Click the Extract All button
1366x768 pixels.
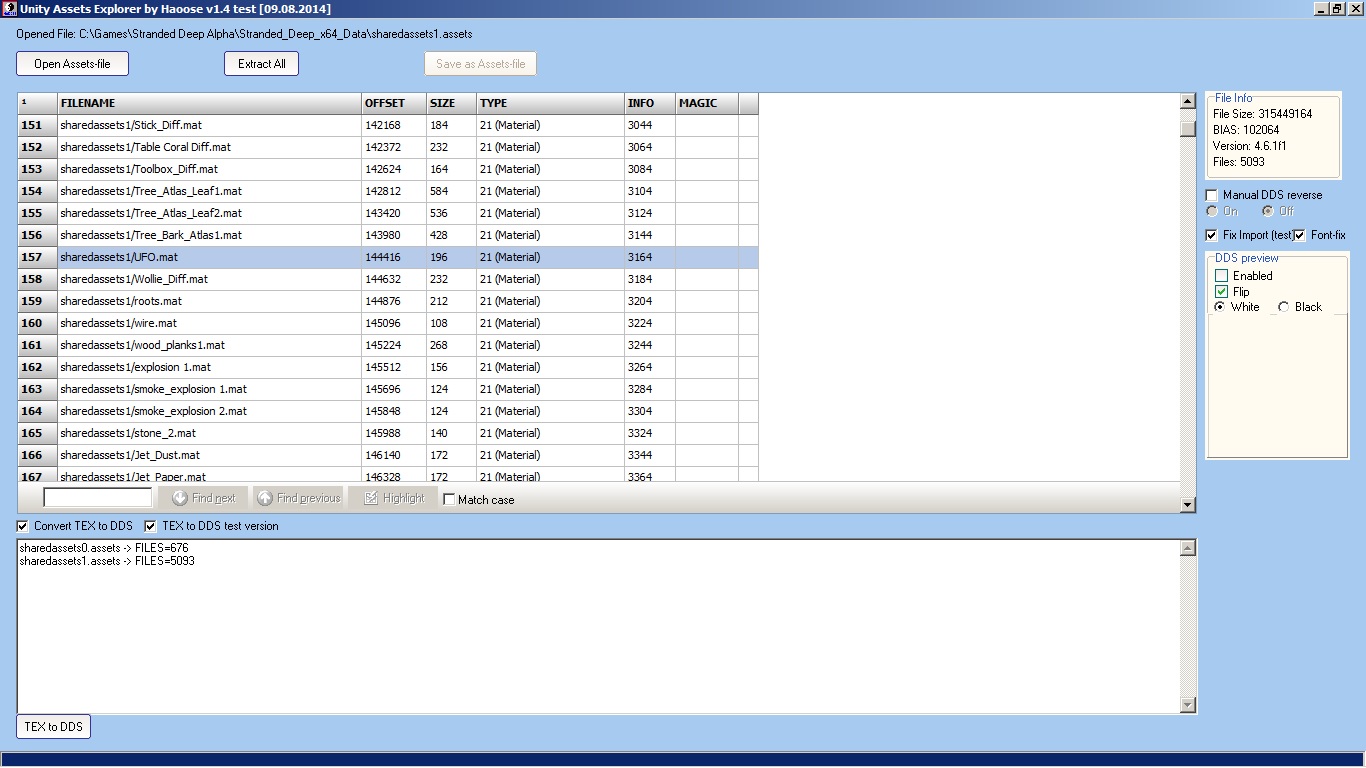261,64
